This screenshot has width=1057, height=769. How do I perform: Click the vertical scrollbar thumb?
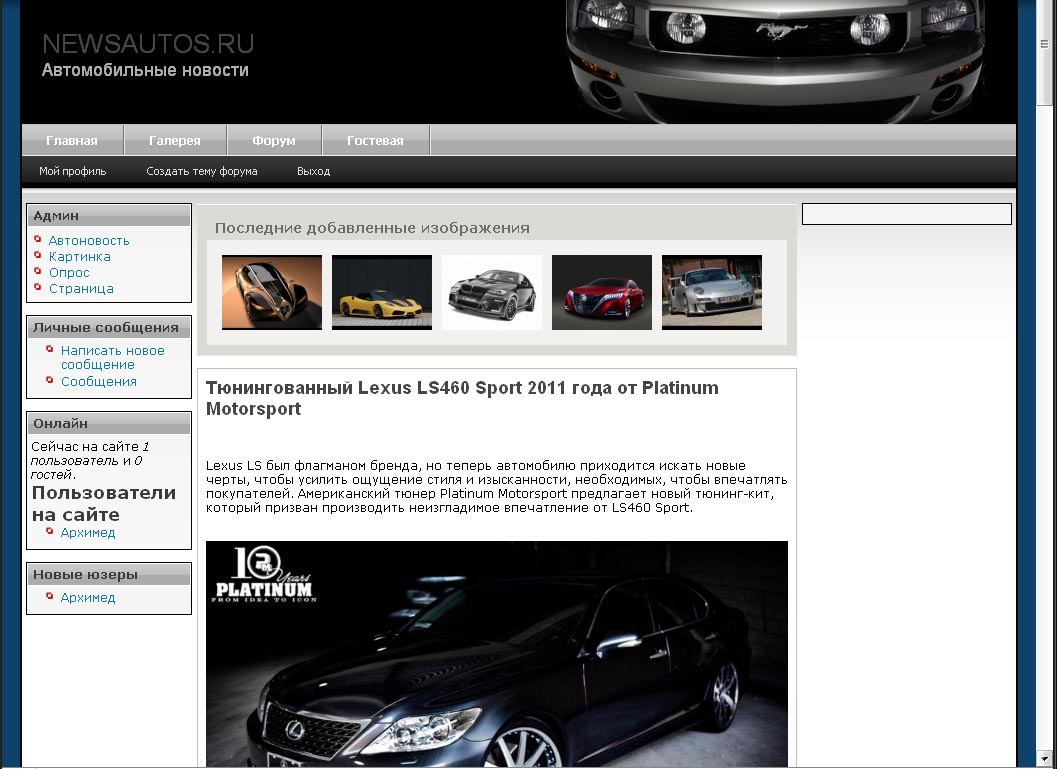click(1045, 53)
